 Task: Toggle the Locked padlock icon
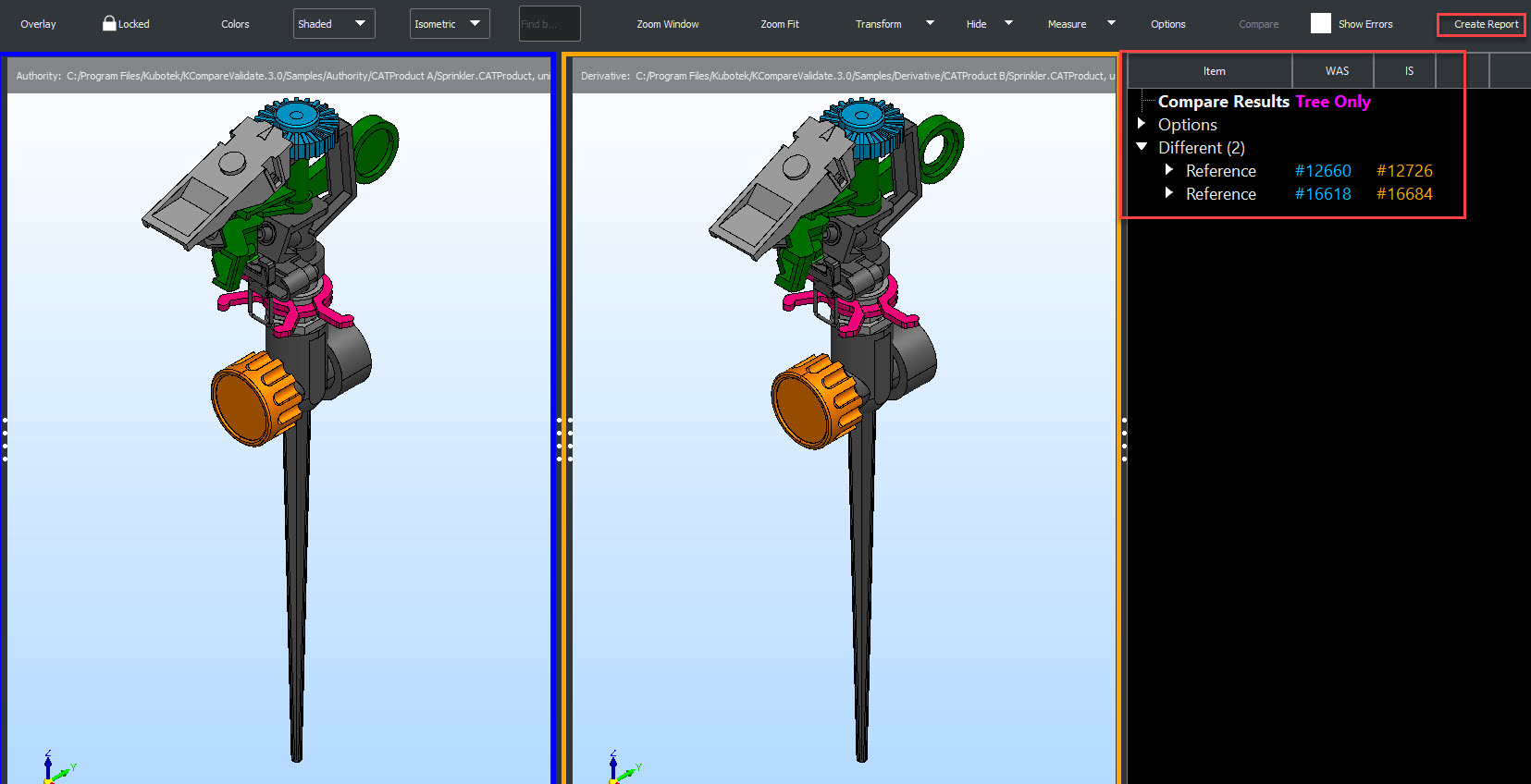(x=109, y=24)
